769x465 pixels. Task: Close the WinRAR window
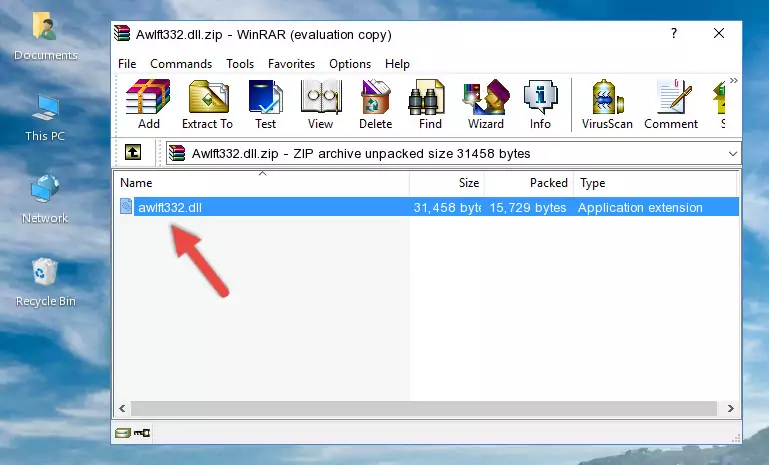pos(718,33)
